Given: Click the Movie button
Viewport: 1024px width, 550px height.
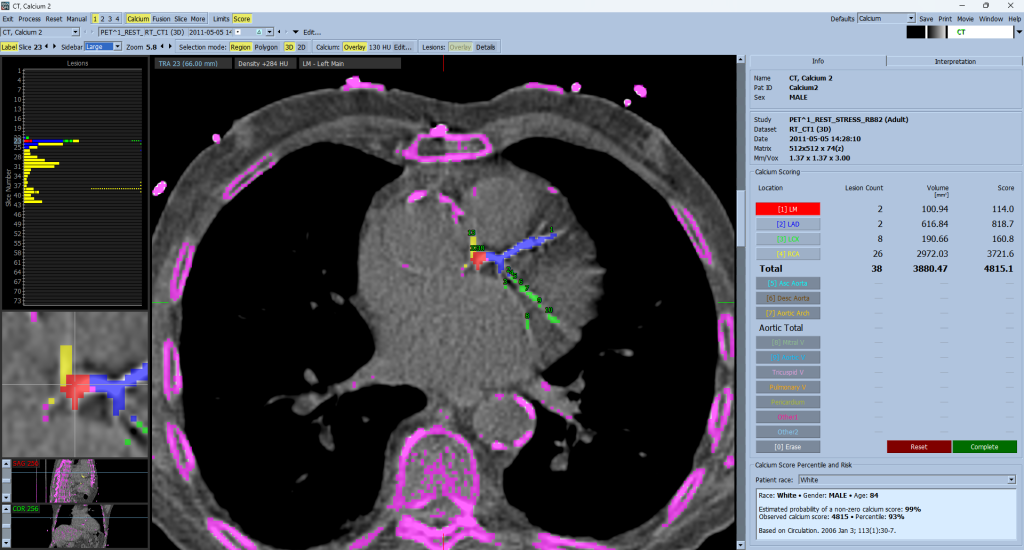Looking at the screenshot, I should pyautogui.click(x=965, y=19).
